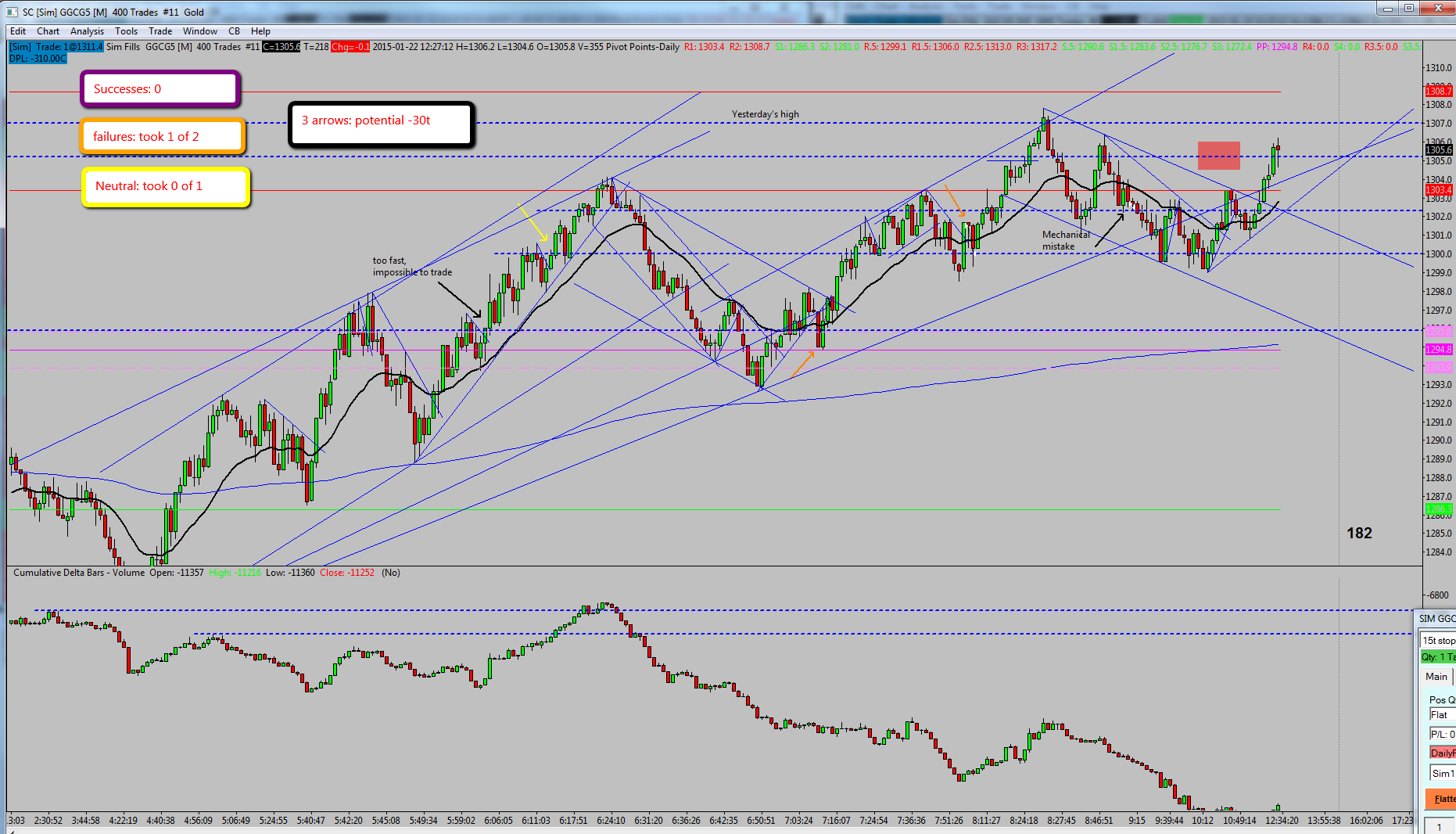Click the 'High: -11216' delta value
Image resolution: width=1456 pixels, height=834 pixels.
pyautogui.click(x=235, y=573)
